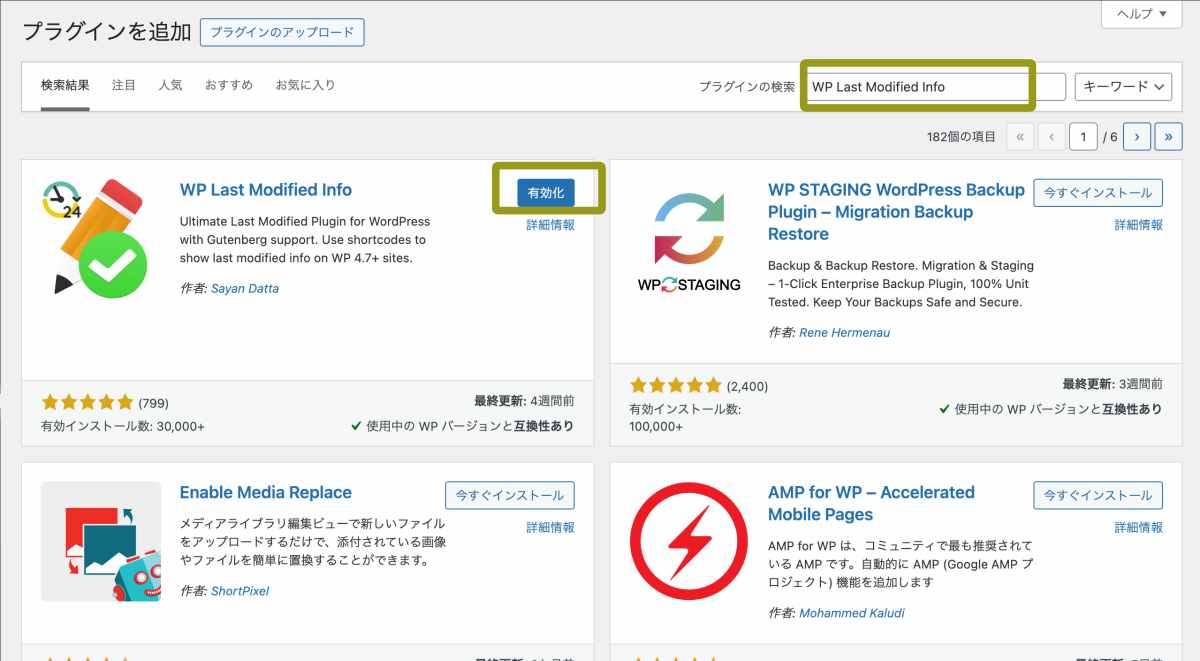Click the WP Last Modified Info plugin logo
This screenshot has height=661, width=1200.
(x=95, y=235)
